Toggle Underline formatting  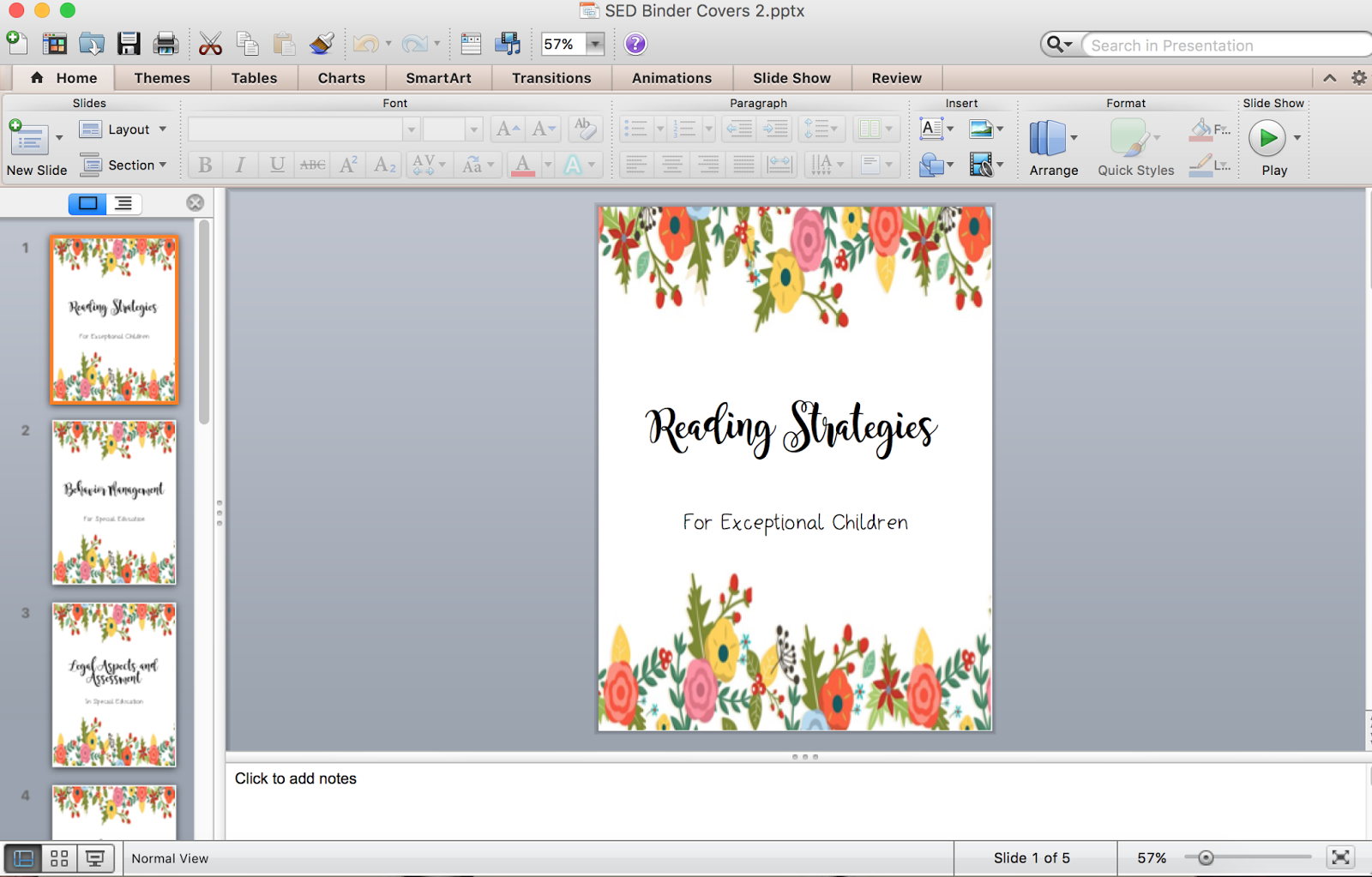point(277,165)
